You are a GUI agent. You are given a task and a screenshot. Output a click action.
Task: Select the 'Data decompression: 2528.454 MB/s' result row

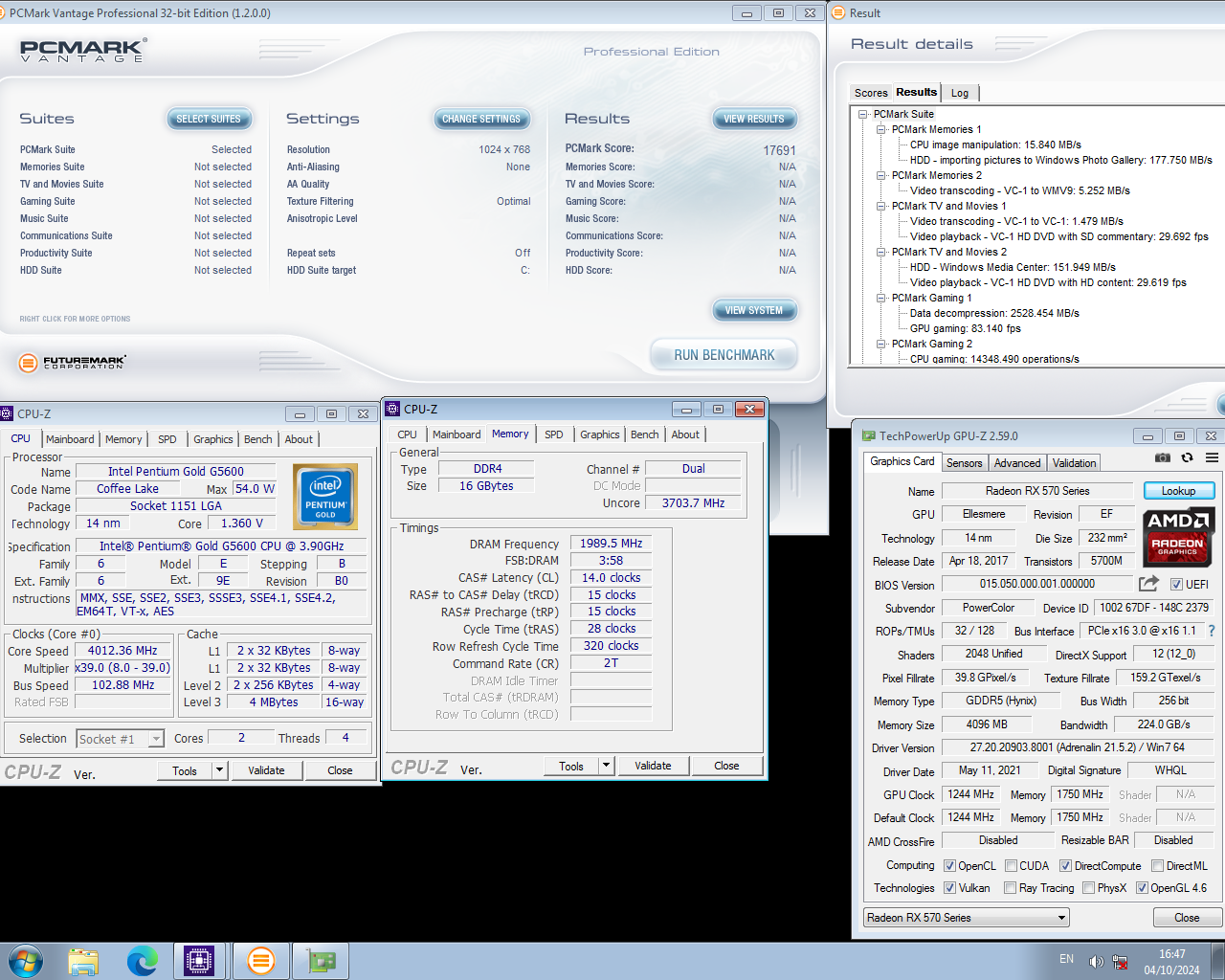coord(994,313)
